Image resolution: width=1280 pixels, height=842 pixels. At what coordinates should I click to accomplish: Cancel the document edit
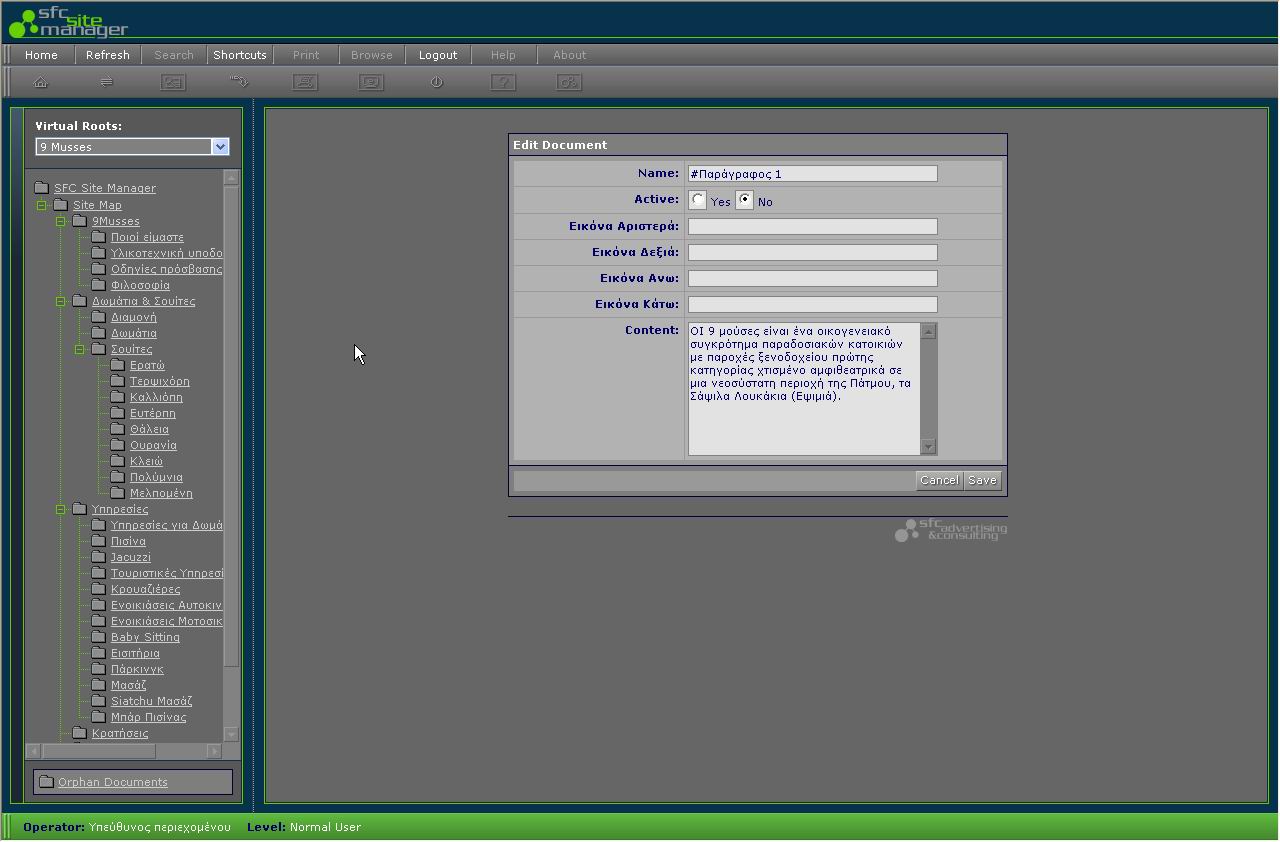click(938, 480)
